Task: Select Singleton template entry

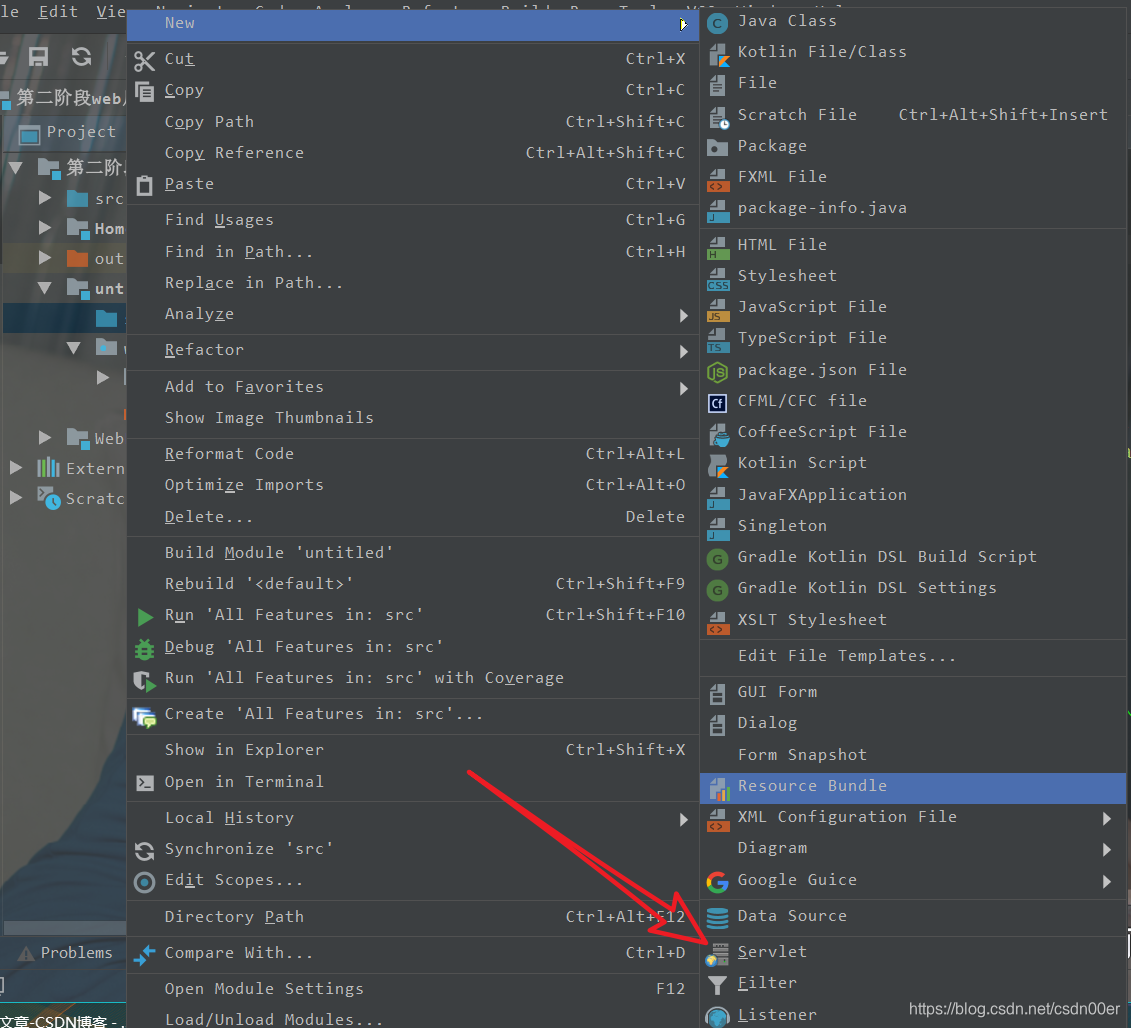Action: point(913,526)
